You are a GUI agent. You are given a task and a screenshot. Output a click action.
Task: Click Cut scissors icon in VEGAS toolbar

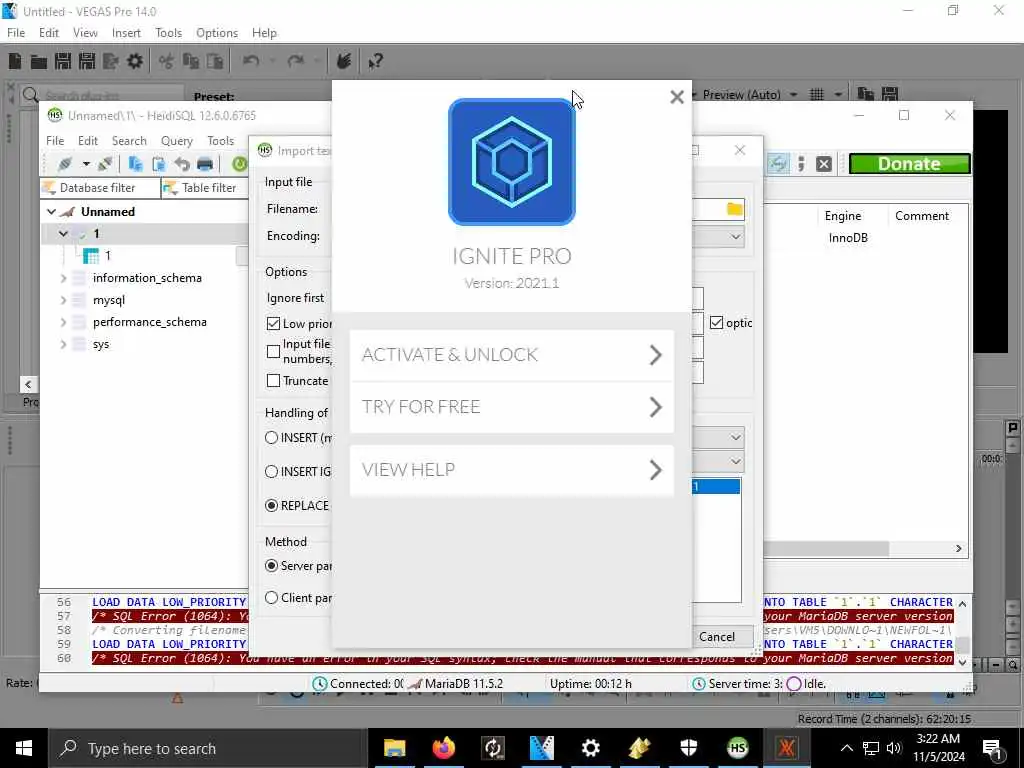[167, 61]
